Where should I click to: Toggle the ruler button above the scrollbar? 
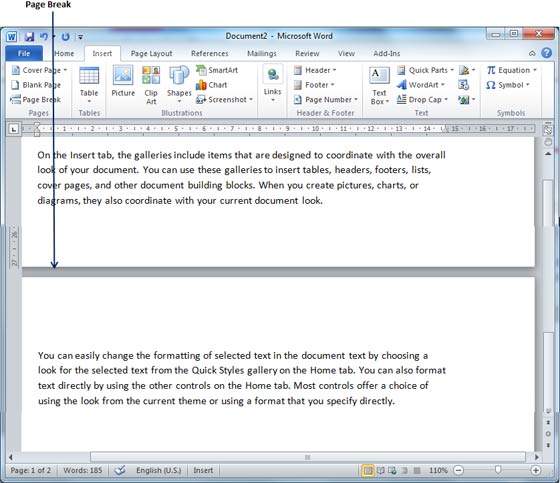[x=548, y=130]
